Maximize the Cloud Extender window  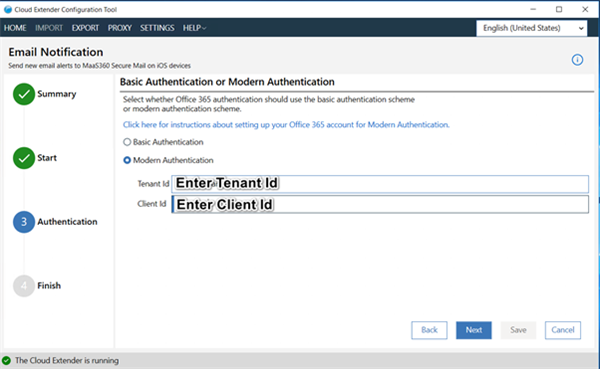click(559, 9)
